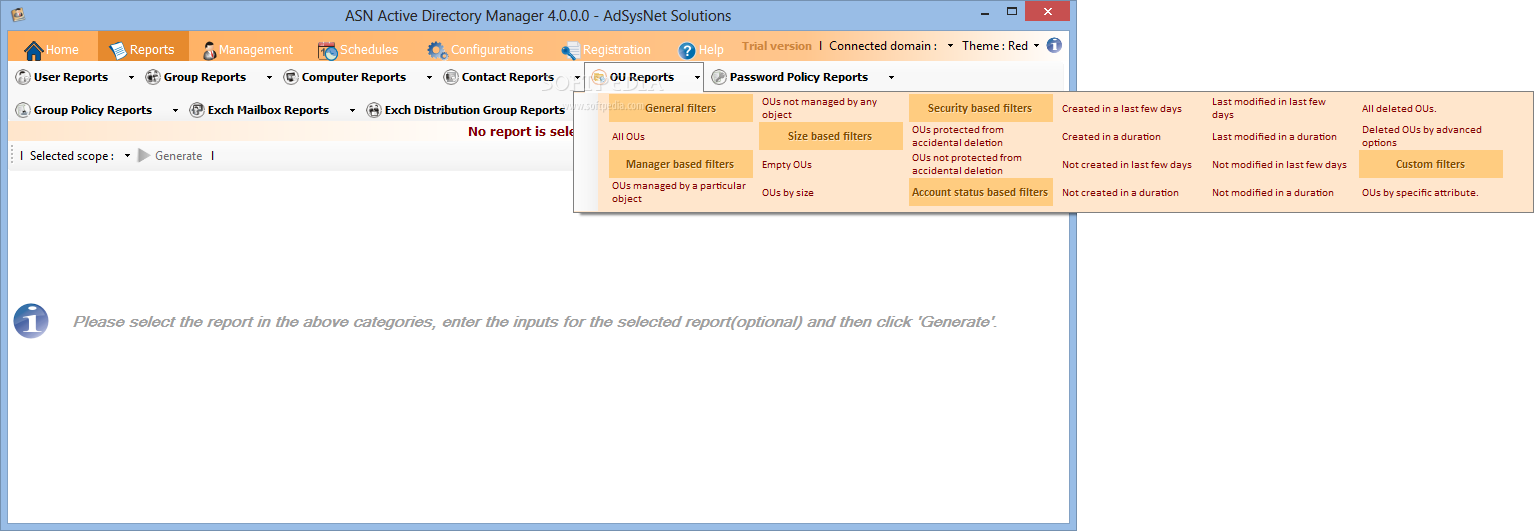This screenshot has width=1534, height=531.
Task: Click the Exch Distribution Group Reports icon
Action: (374, 110)
